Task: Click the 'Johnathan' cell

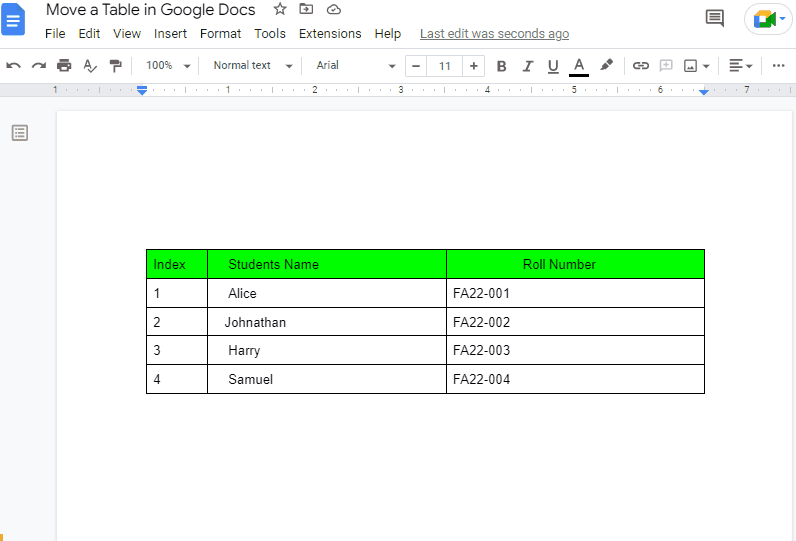Action: (327, 322)
